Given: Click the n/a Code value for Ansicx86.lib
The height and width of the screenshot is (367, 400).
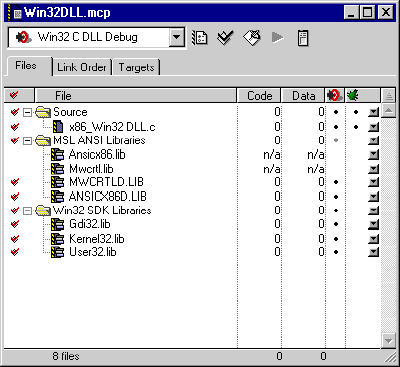Looking at the screenshot, I should [272, 155].
